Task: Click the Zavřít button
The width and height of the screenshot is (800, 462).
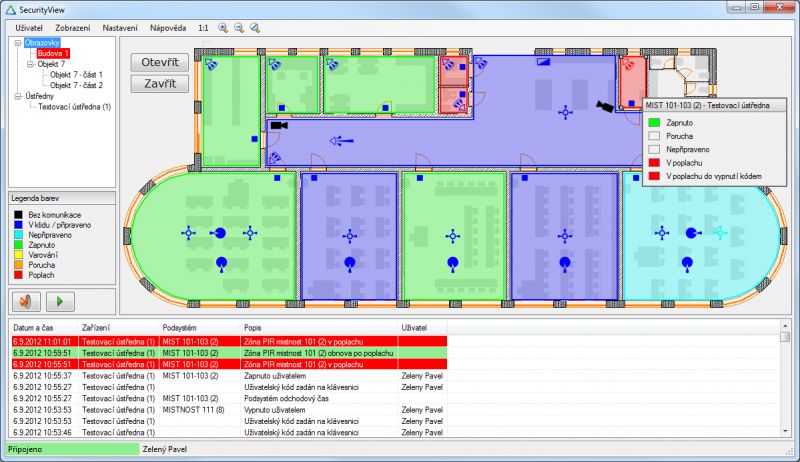Action: pyautogui.click(x=159, y=84)
